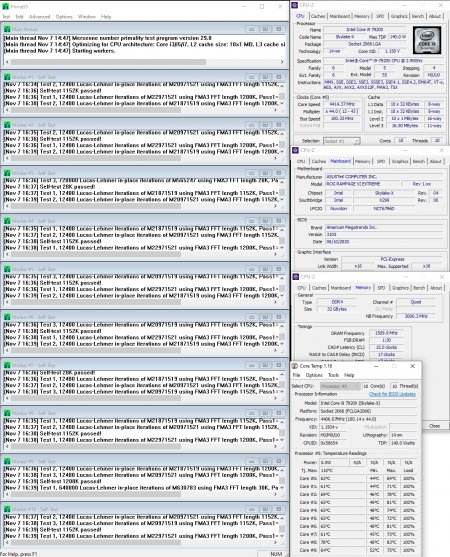This screenshot has width=450, height=557.
Task: Click the Core Temp thermometer title icon
Action: tap(294, 366)
